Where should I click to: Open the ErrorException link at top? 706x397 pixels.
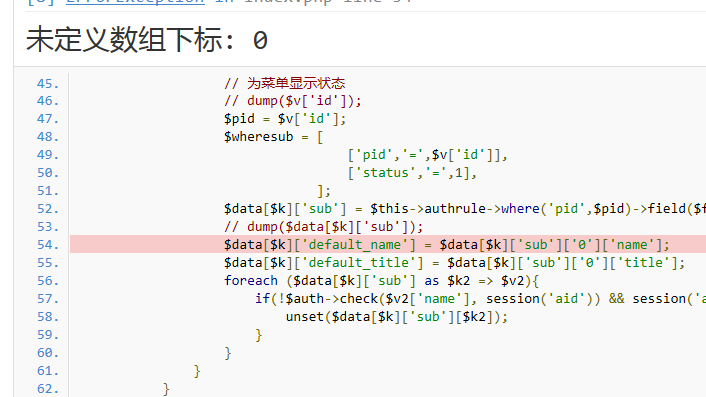[x=135, y=2]
